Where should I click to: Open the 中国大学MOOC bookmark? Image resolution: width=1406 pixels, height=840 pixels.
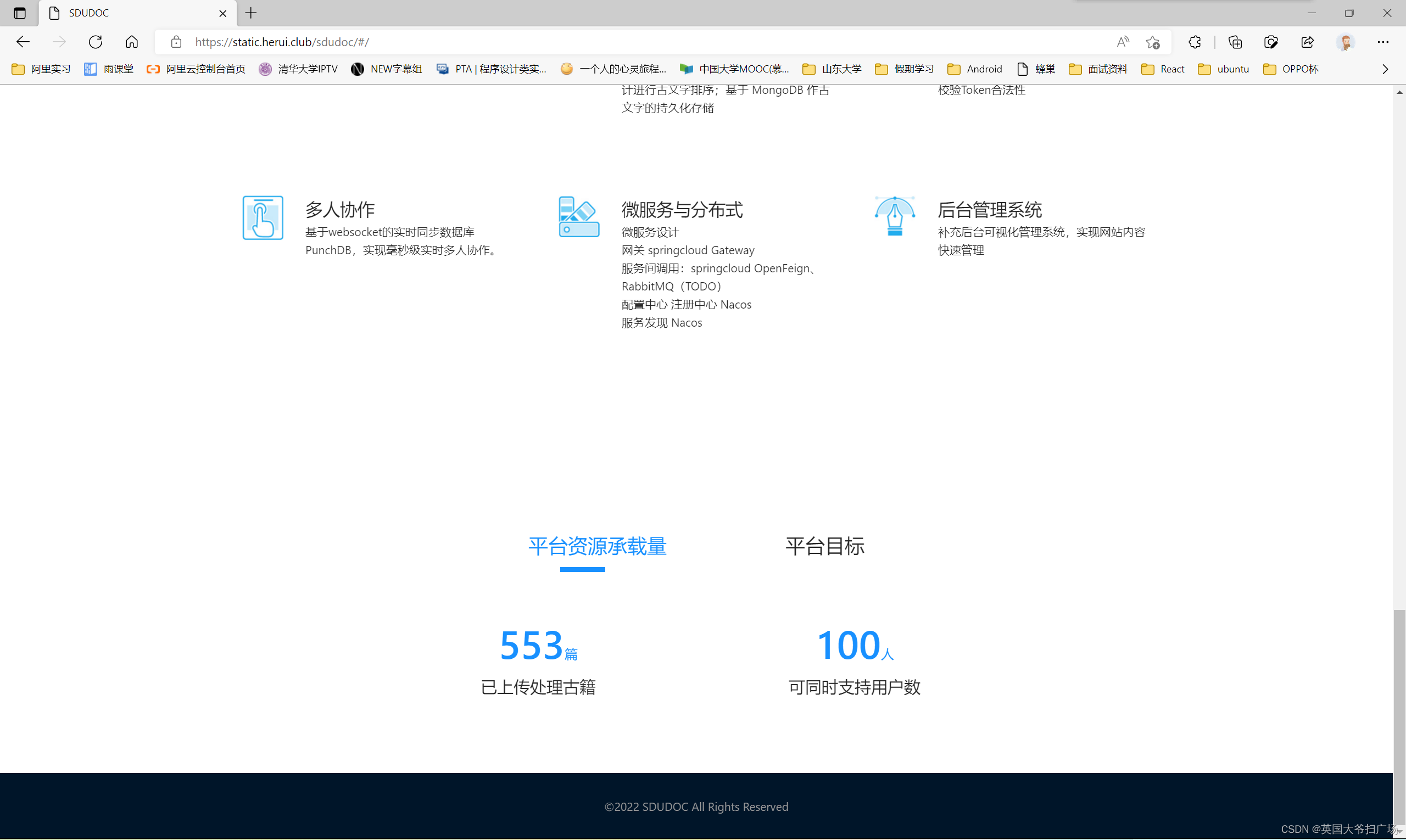[734, 69]
